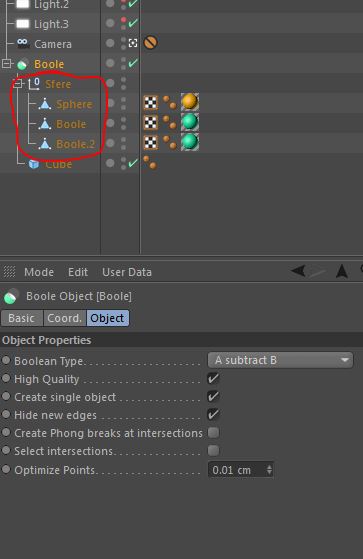Viewport: 363px width, 559px height.
Task: Select the green material tag on child Boole
Action: coord(190,122)
